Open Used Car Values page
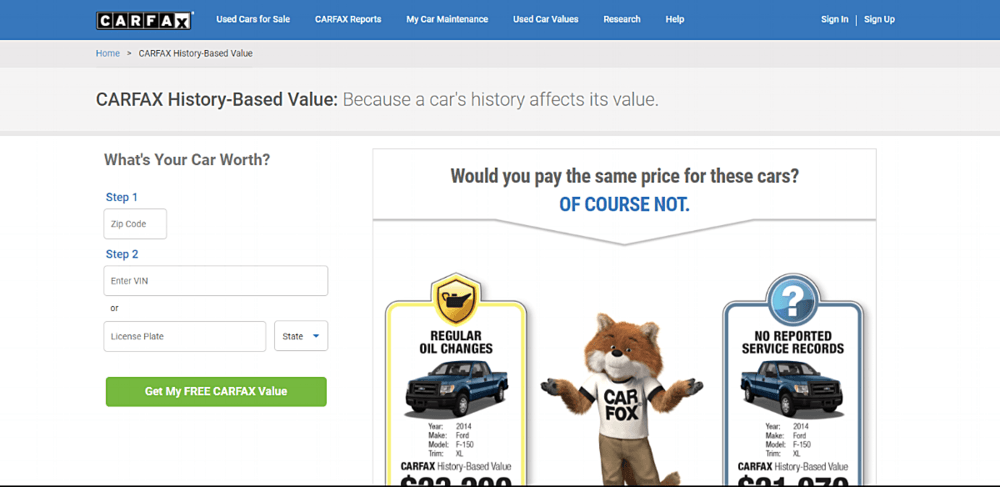The width and height of the screenshot is (1000, 487). coord(546,19)
